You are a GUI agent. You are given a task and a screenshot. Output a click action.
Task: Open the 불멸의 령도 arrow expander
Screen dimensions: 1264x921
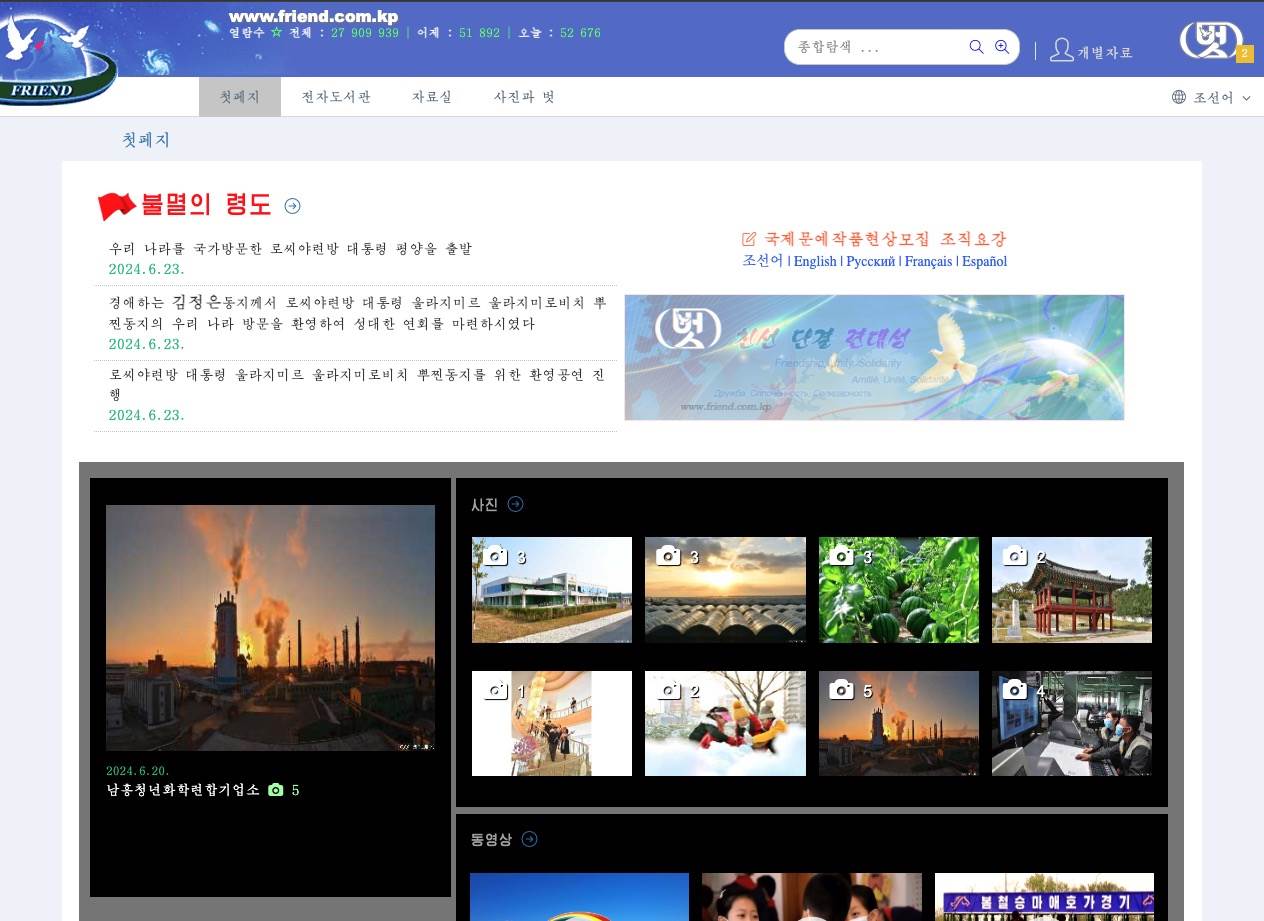click(x=293, y=205)
